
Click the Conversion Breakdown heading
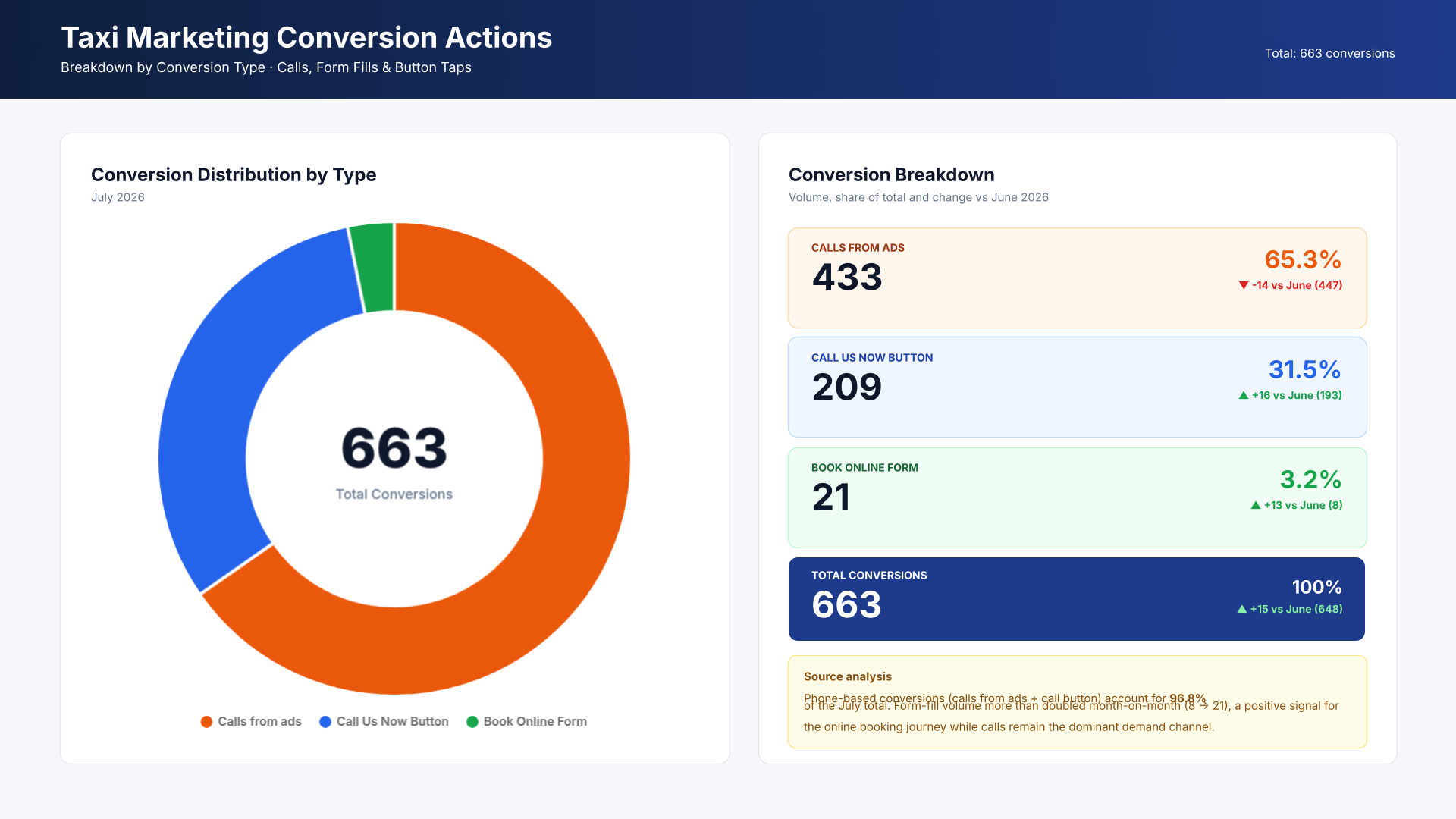892,174
